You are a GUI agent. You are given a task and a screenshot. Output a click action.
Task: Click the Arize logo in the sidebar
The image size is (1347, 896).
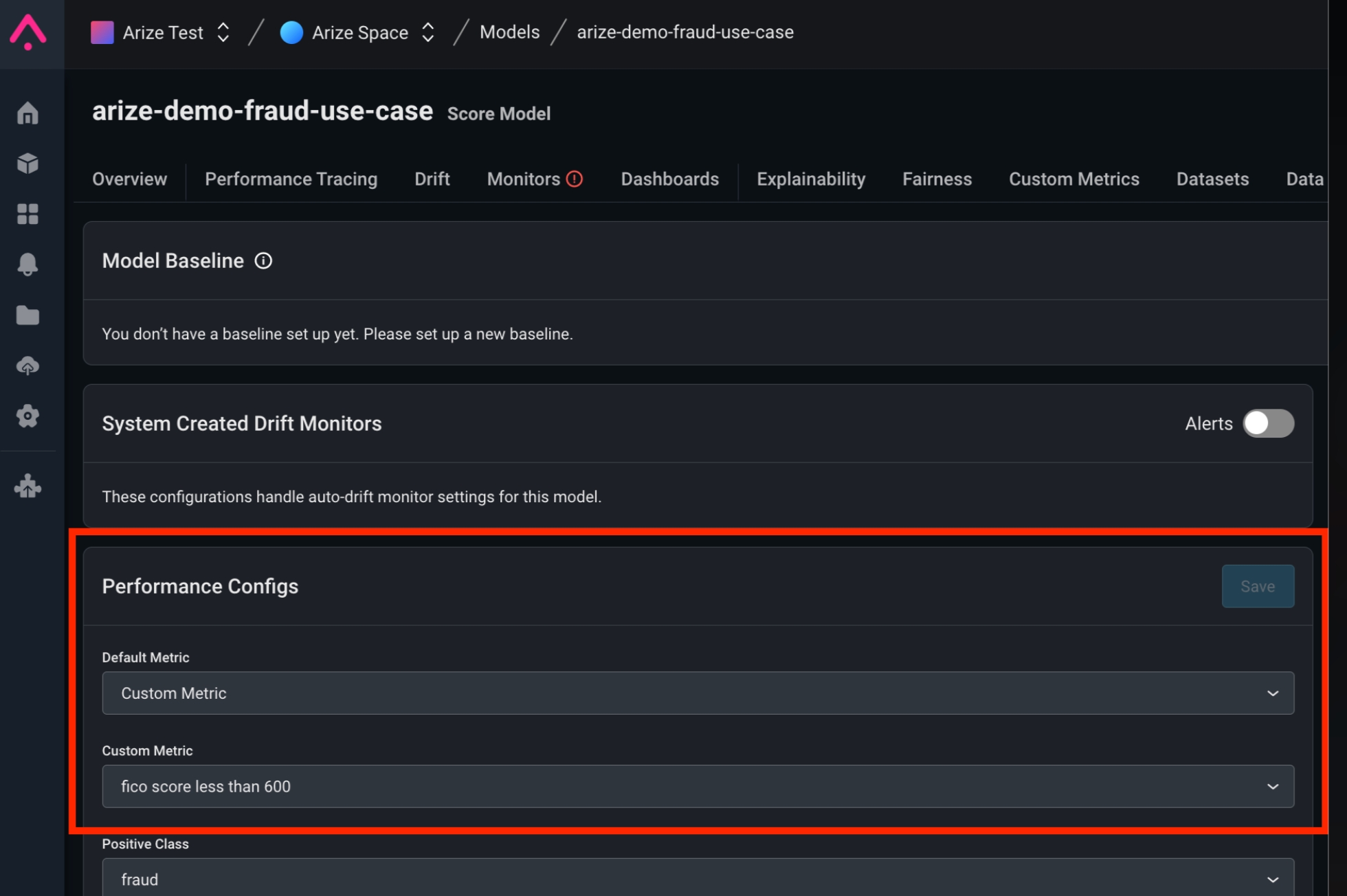[x=28, y=32]
